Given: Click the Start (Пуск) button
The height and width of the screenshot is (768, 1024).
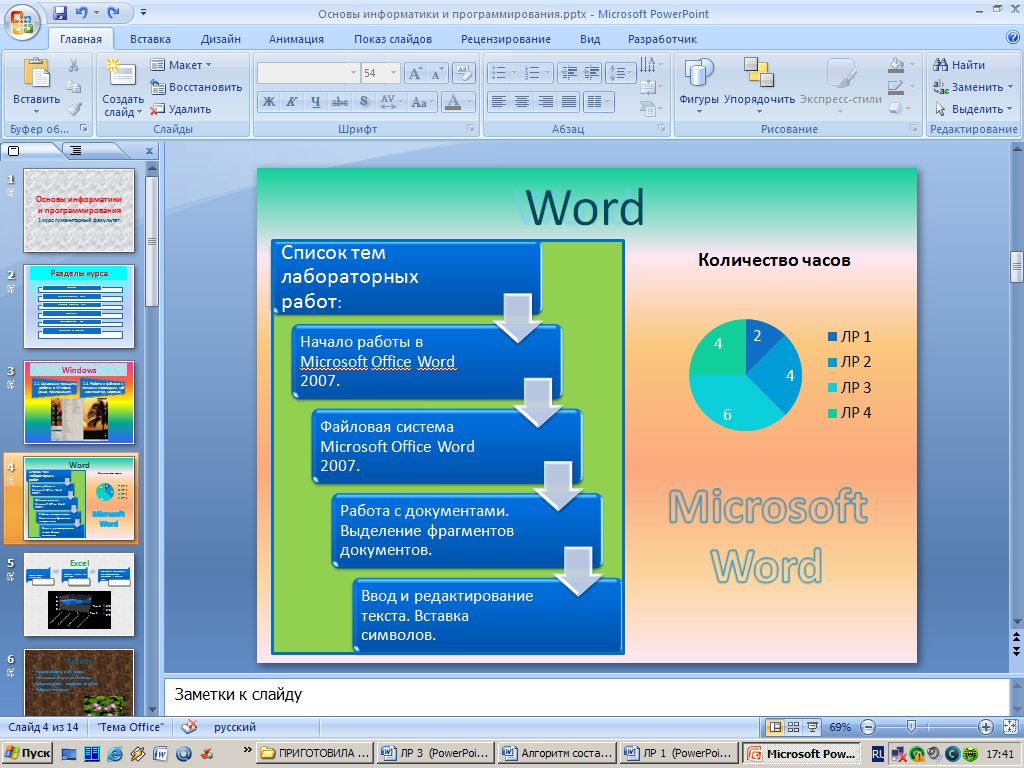Looking at the screenshot, I should (x=27, y=754).
